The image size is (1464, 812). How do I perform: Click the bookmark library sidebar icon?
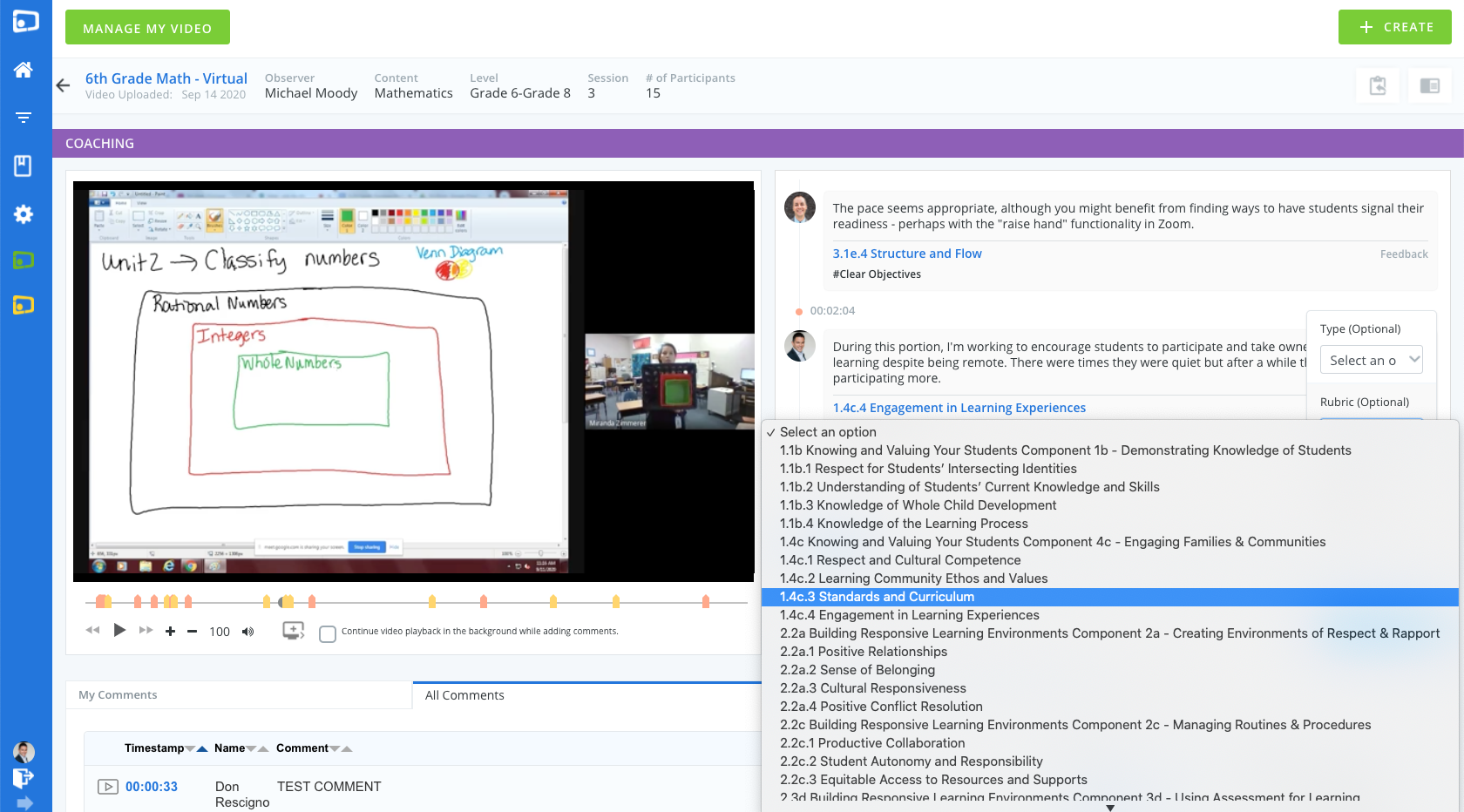click(24, 166)
